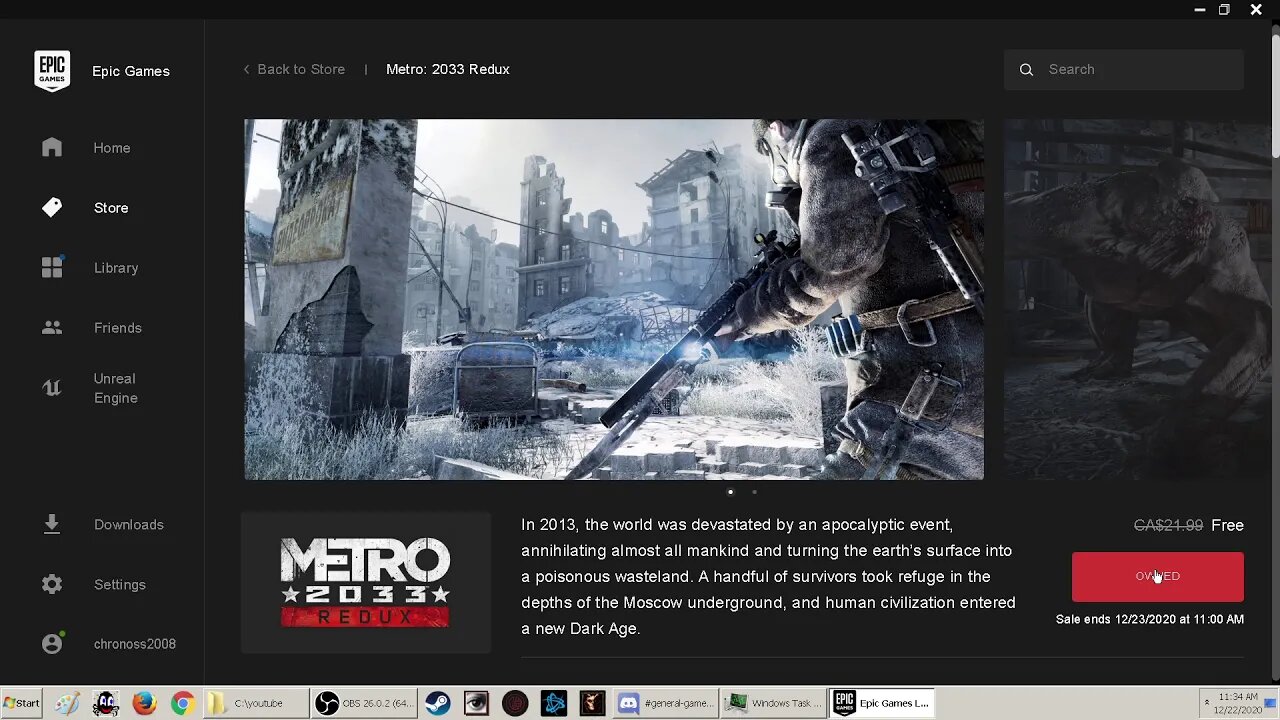Screen dimensions: 1280x720
Task: Open the dark skull game taskbar icon
Action: (x=592, y=703)
